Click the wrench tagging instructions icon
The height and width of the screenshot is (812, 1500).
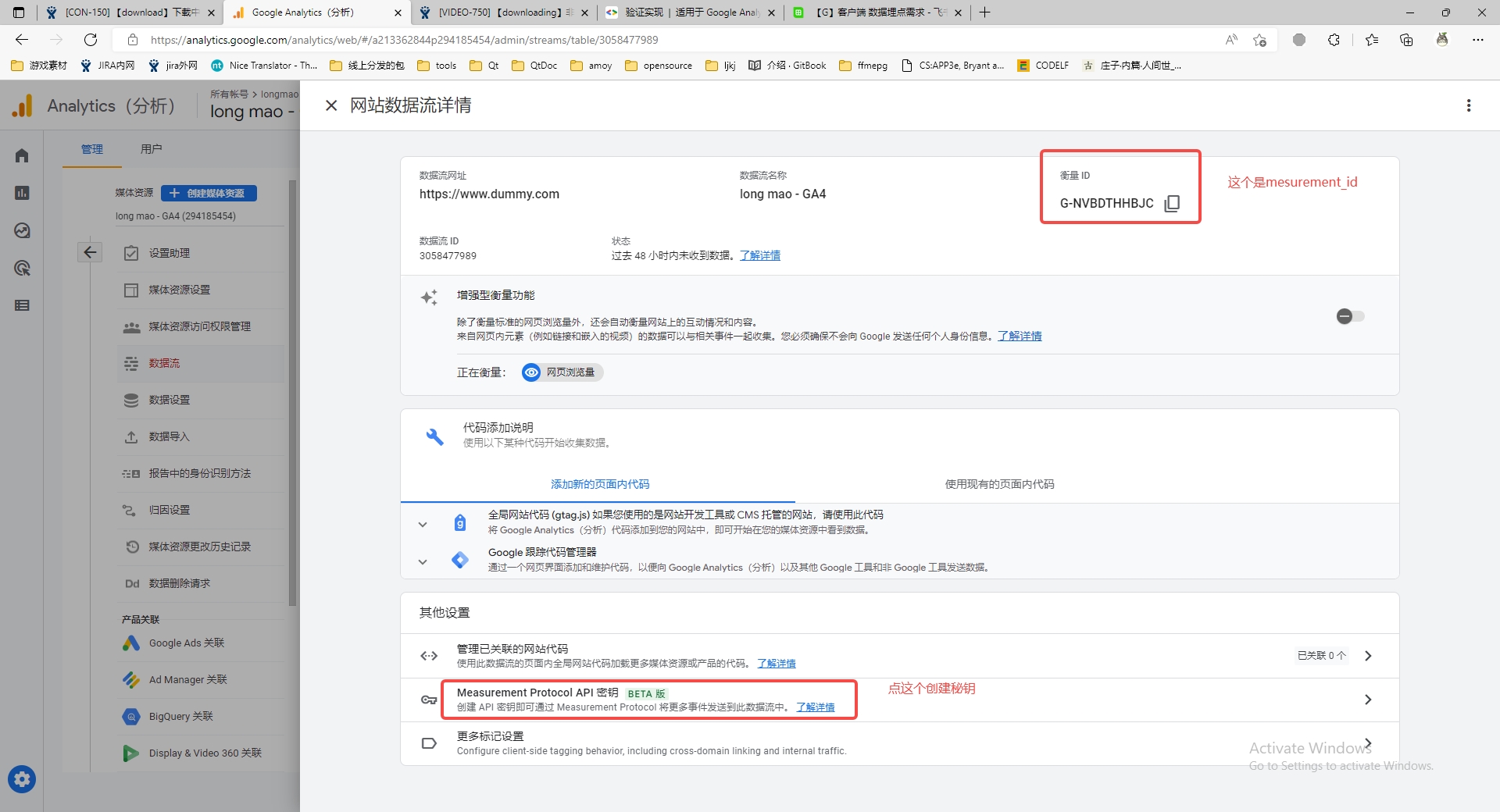pos(434,436)
